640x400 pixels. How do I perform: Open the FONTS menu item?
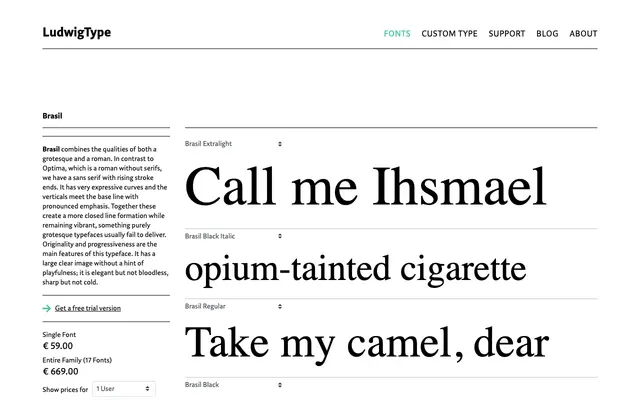397,33
